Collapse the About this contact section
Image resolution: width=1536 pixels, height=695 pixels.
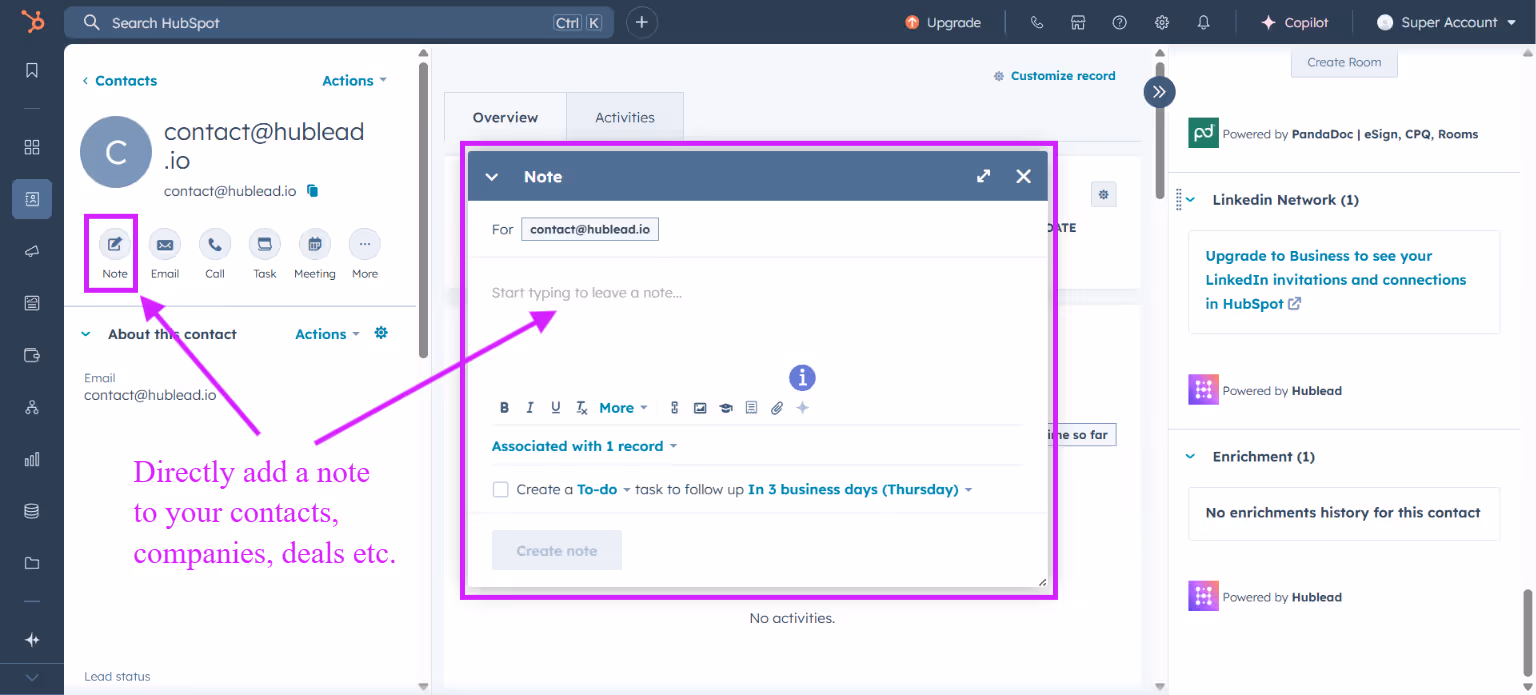coord(85,334)
